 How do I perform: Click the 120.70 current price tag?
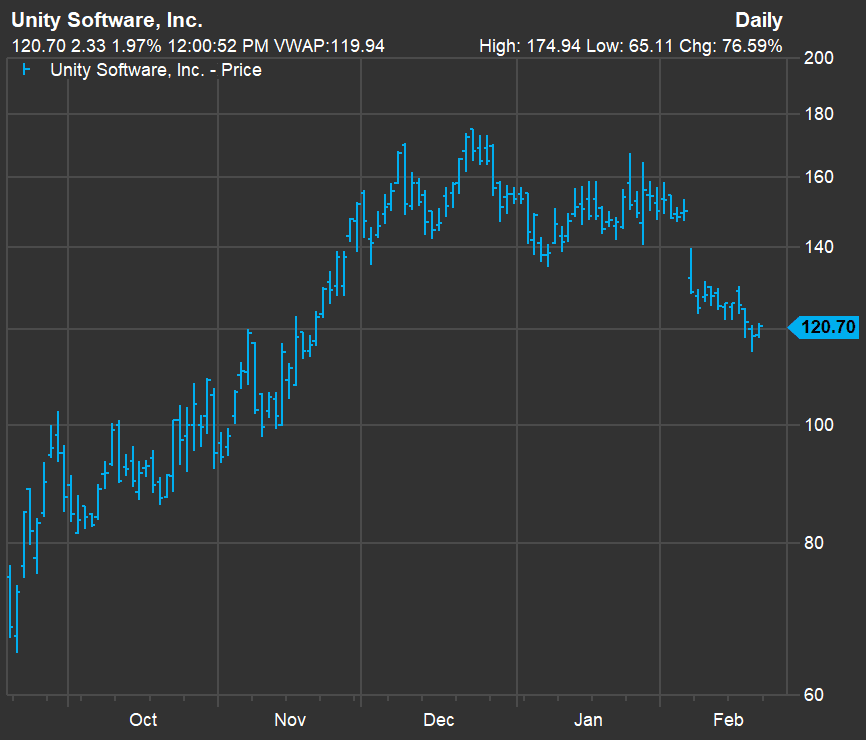pos(828,327)
